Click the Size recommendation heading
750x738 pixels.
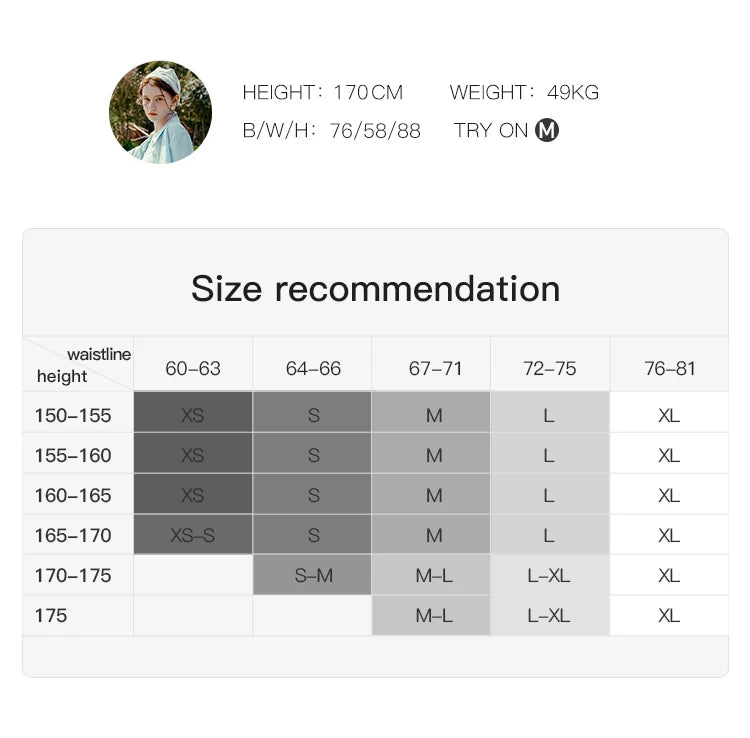[x=375, y=289]
